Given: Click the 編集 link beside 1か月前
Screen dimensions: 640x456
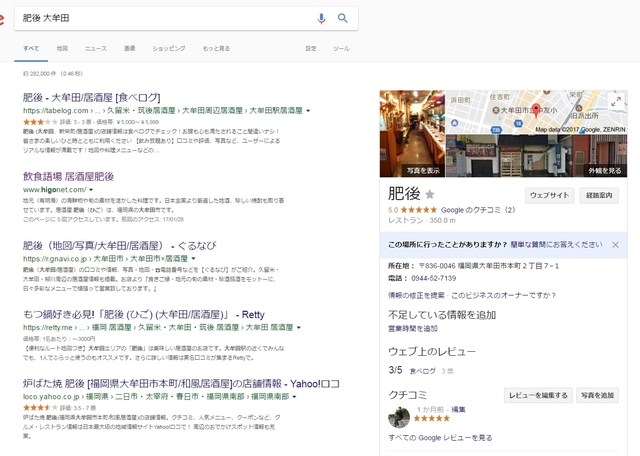Looking at the screenshot, I should pos(458,409).
